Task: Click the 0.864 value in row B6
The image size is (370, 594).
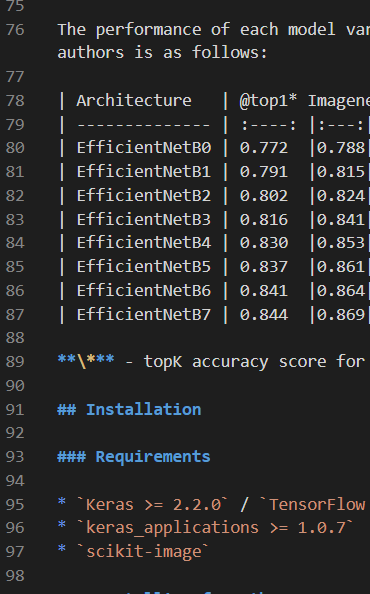Action: click(x=341, y=291)
